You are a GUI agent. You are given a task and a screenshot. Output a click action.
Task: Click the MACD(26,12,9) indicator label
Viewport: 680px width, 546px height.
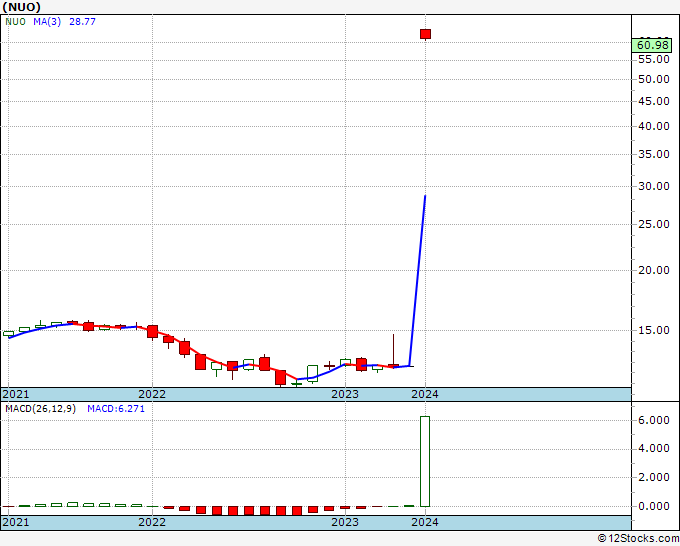[40, 409]
